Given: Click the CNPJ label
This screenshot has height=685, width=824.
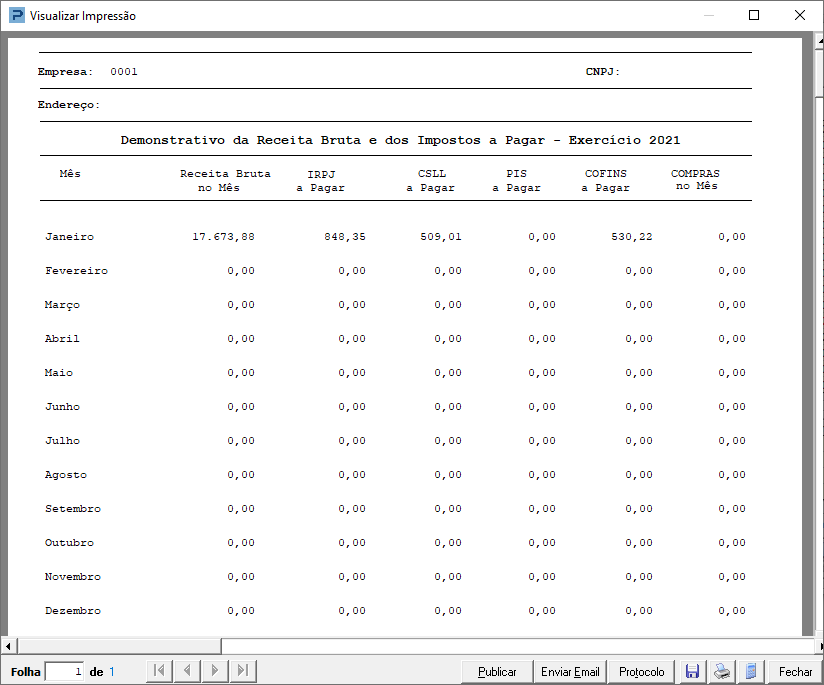Looking at the screenshot, I should 603,71.
